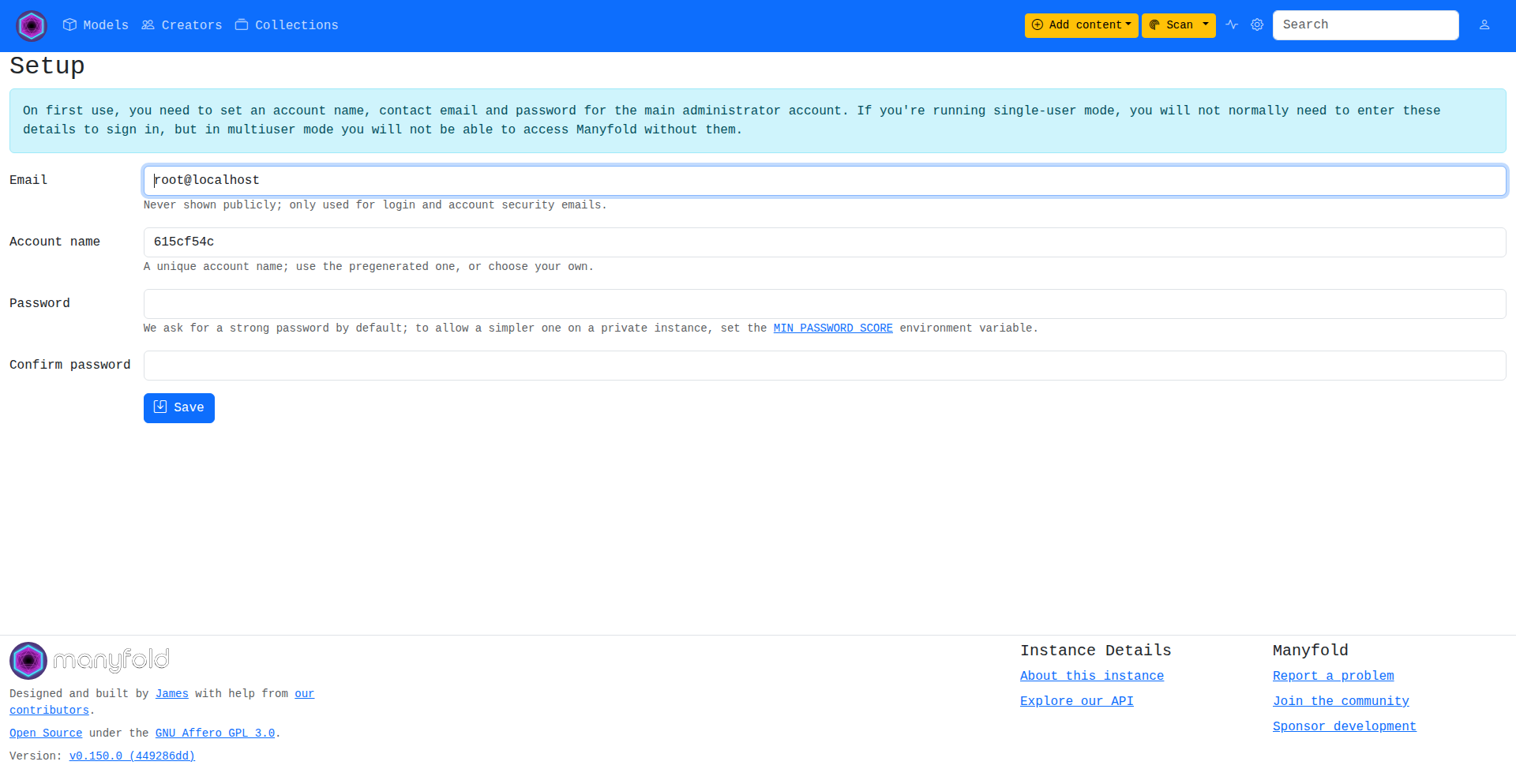Click the people icon beside Creators
The image size is (1516, 784).
[148, 25]
